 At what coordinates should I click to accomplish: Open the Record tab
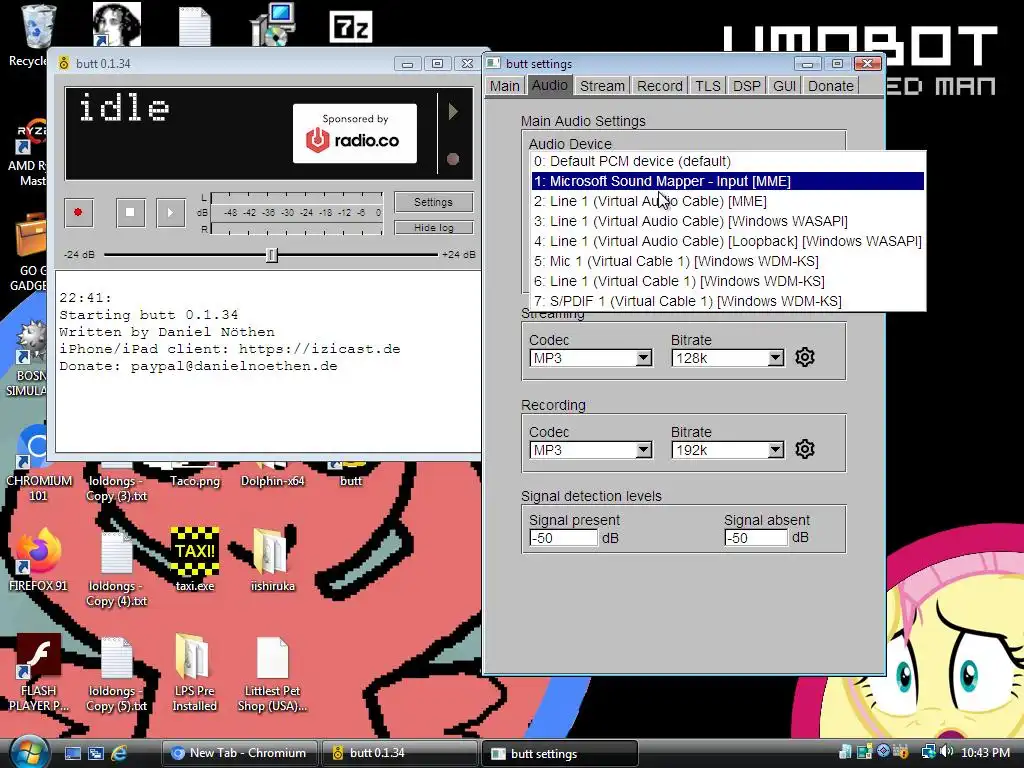(660, 86)
